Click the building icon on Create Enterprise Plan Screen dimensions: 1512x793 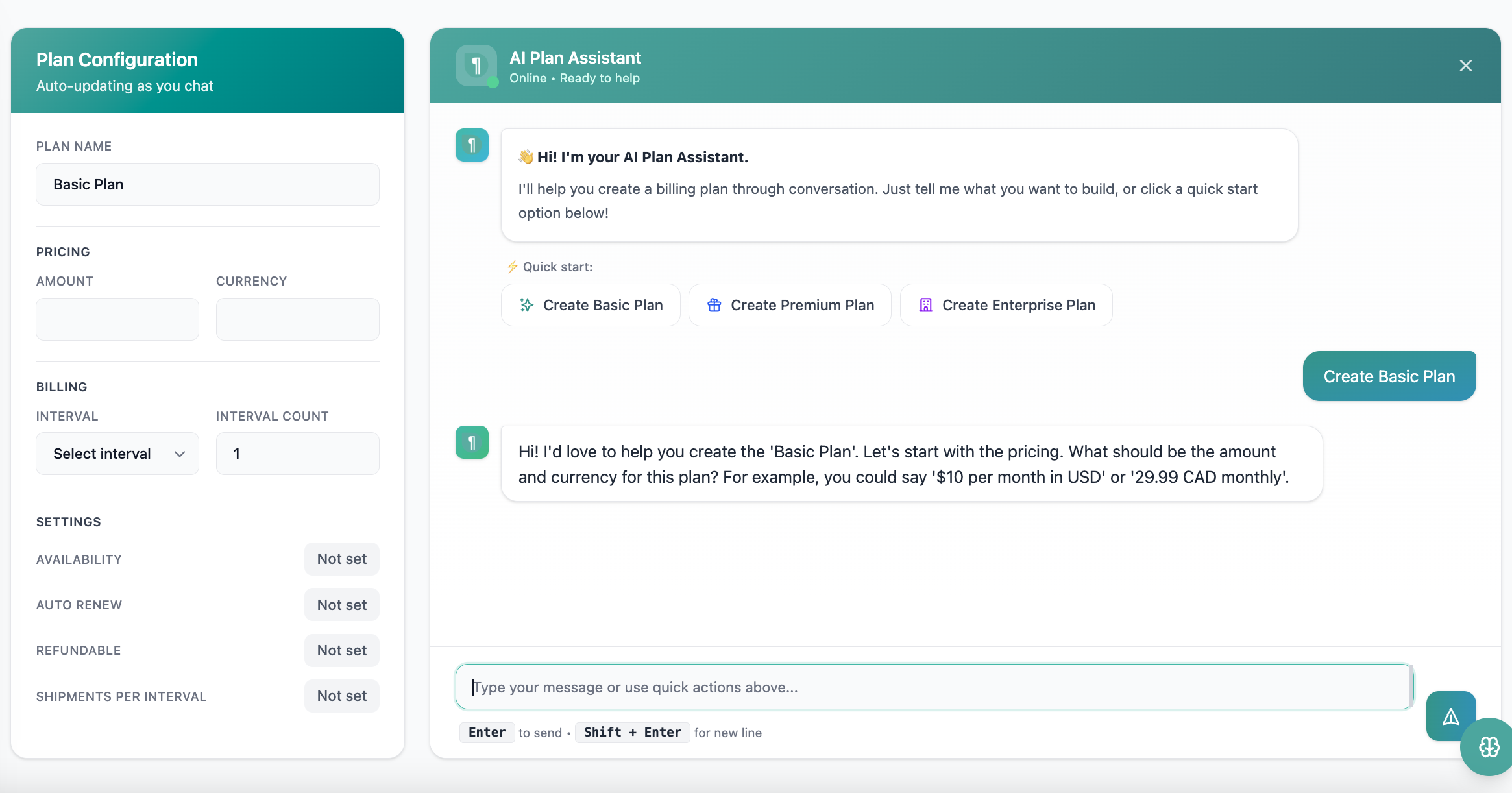[925, 305]
